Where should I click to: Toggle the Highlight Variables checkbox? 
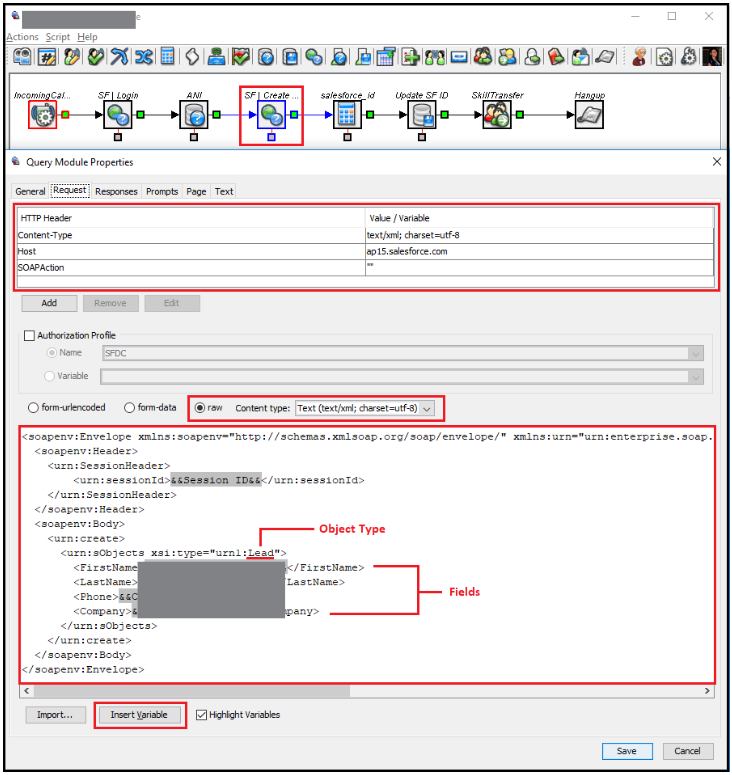pos(201,715)
